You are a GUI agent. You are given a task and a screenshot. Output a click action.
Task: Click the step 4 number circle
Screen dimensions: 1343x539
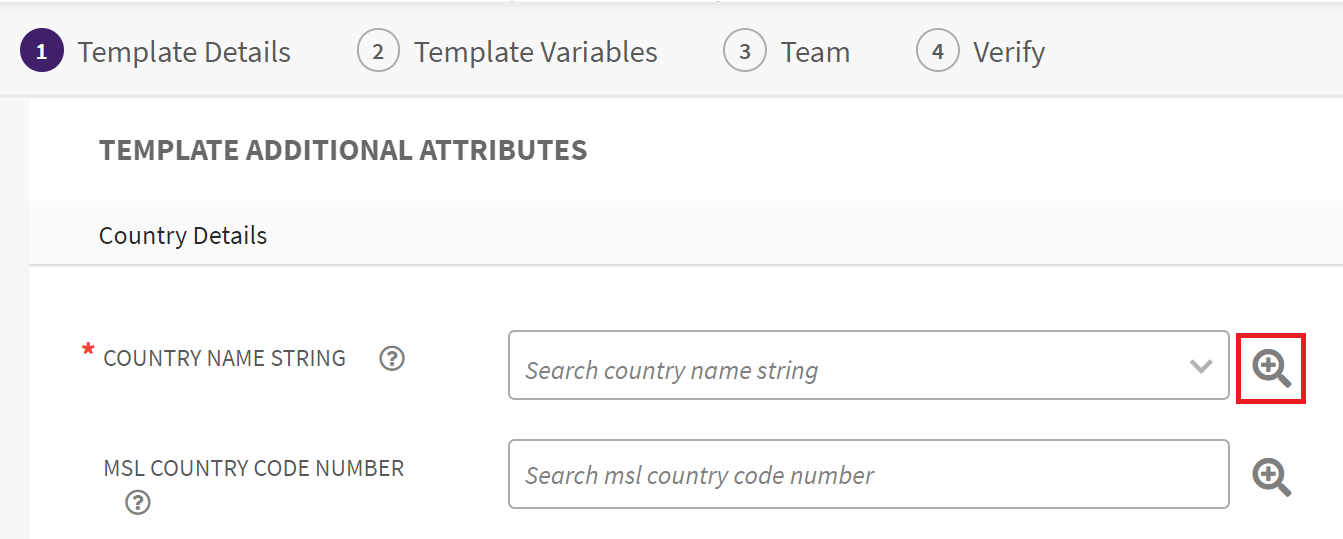click(937, 52)
